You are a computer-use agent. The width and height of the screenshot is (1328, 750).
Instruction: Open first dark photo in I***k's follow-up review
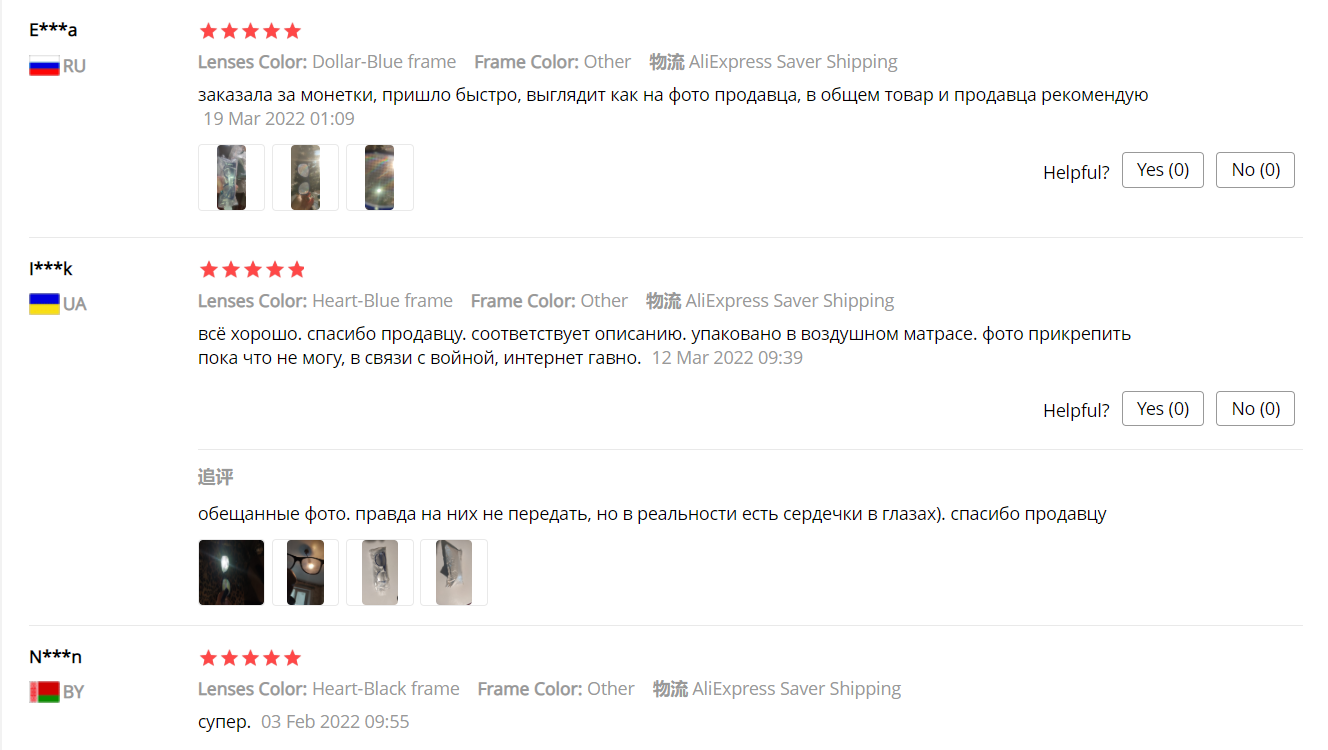click(x=231, y=572)
